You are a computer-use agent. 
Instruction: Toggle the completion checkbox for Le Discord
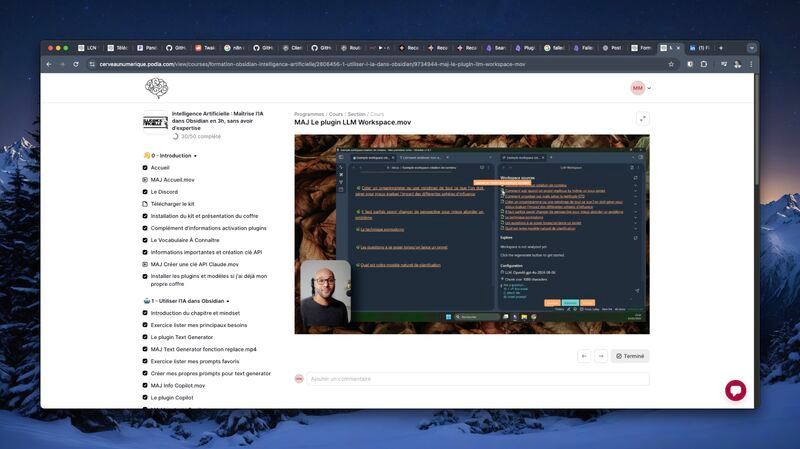coord(145,192)
